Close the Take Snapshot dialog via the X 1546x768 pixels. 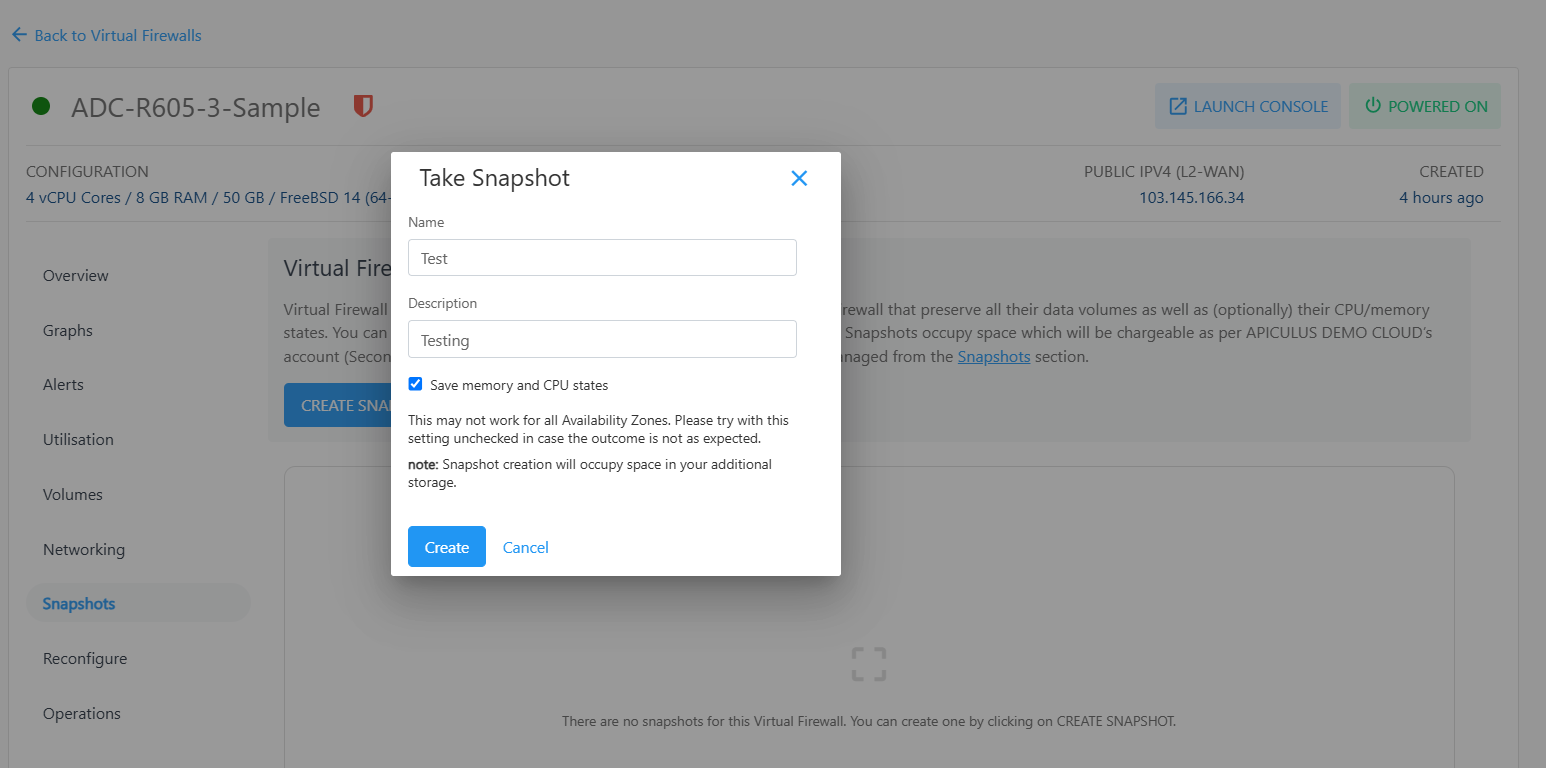coord(799,178)
